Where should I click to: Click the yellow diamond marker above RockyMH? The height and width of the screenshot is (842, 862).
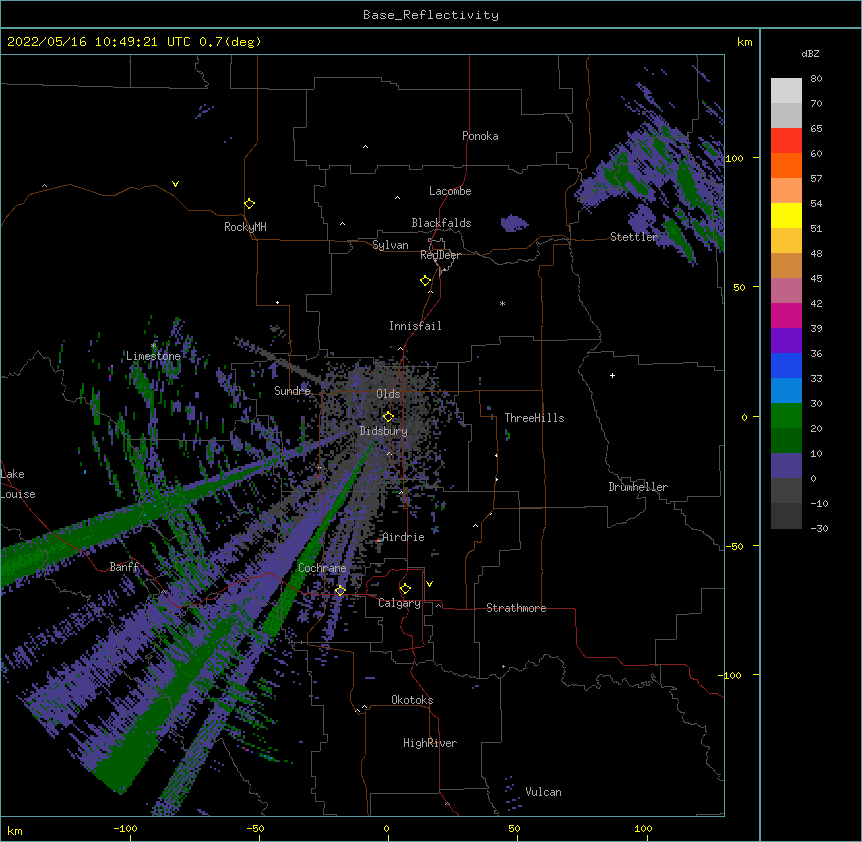click(250, 204)
